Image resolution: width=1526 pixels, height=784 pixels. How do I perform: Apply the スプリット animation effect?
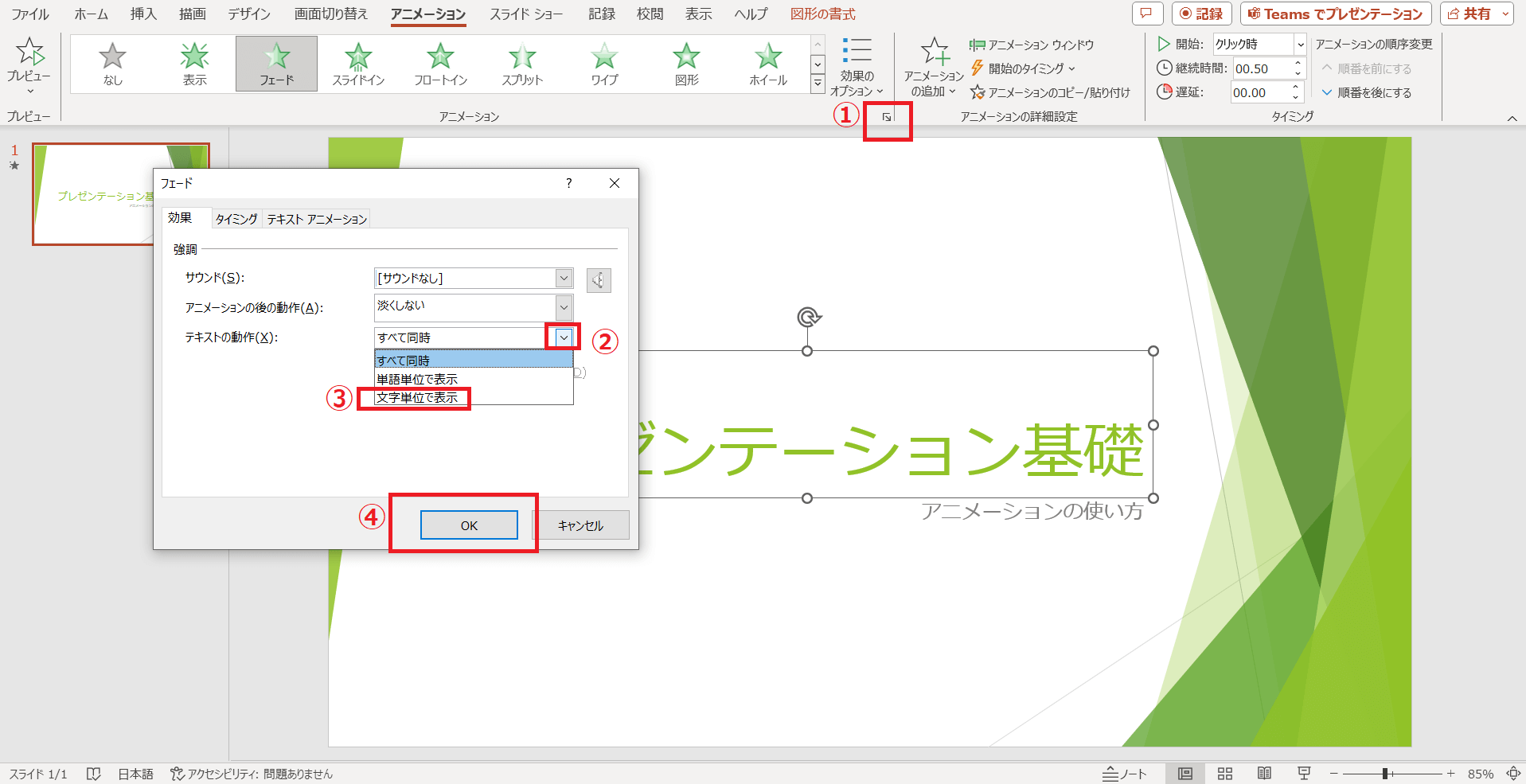pyautogui.click(x=522, y=64)
